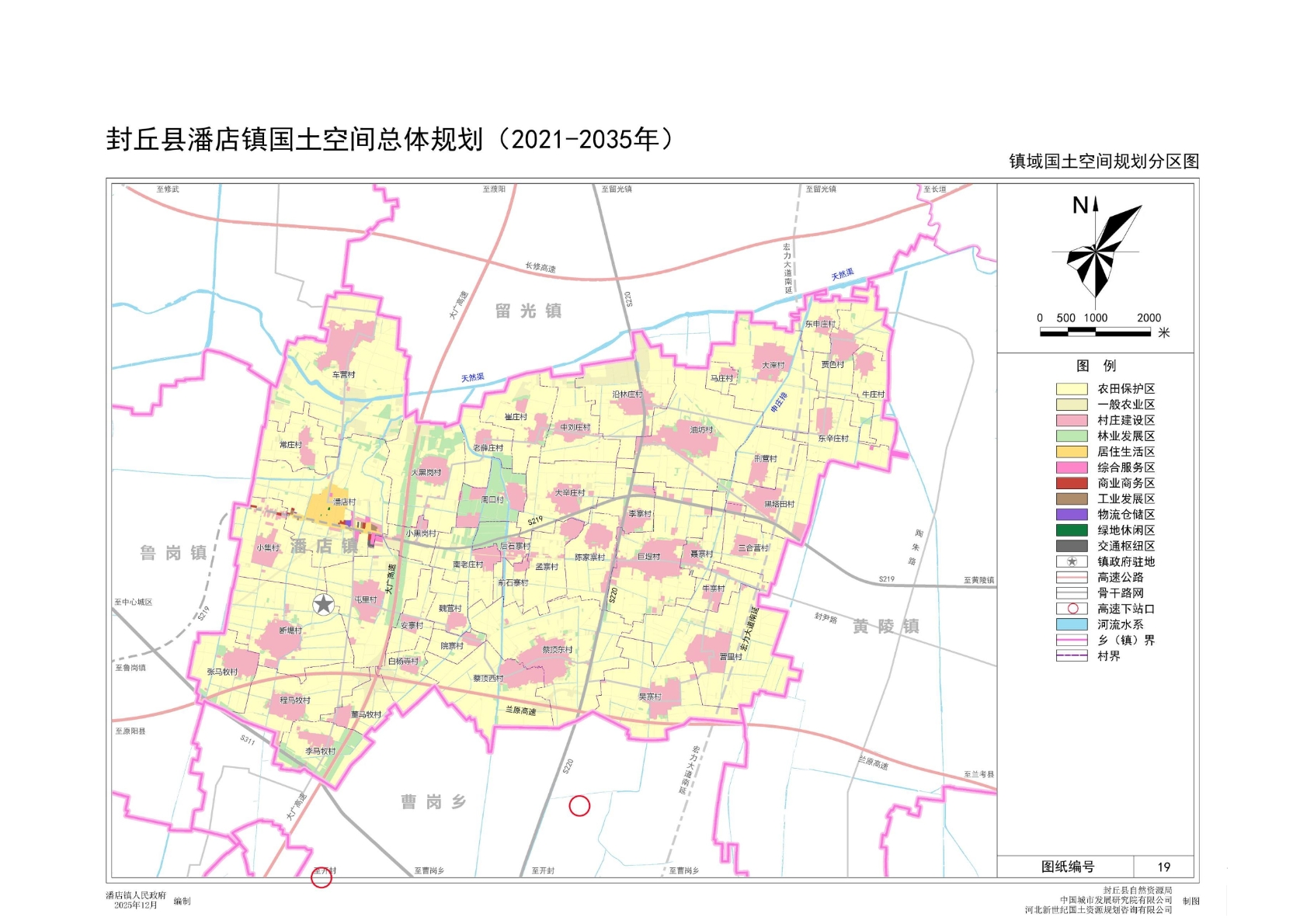Select the 河流水系 blue legend swatch
This screenshot has width=1307, height=924.
[1072, 624]
